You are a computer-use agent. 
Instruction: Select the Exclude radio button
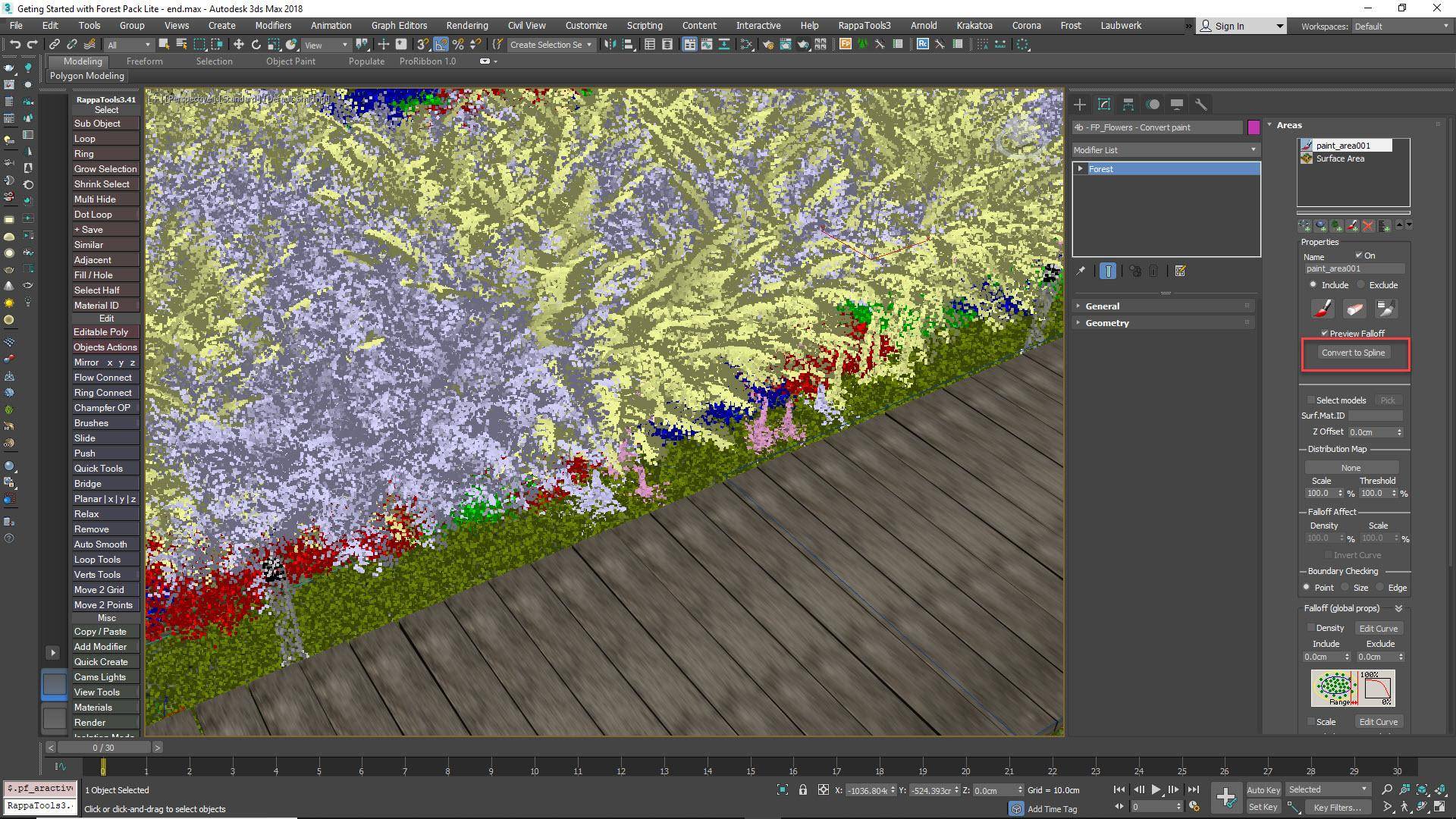(1360, 285)
